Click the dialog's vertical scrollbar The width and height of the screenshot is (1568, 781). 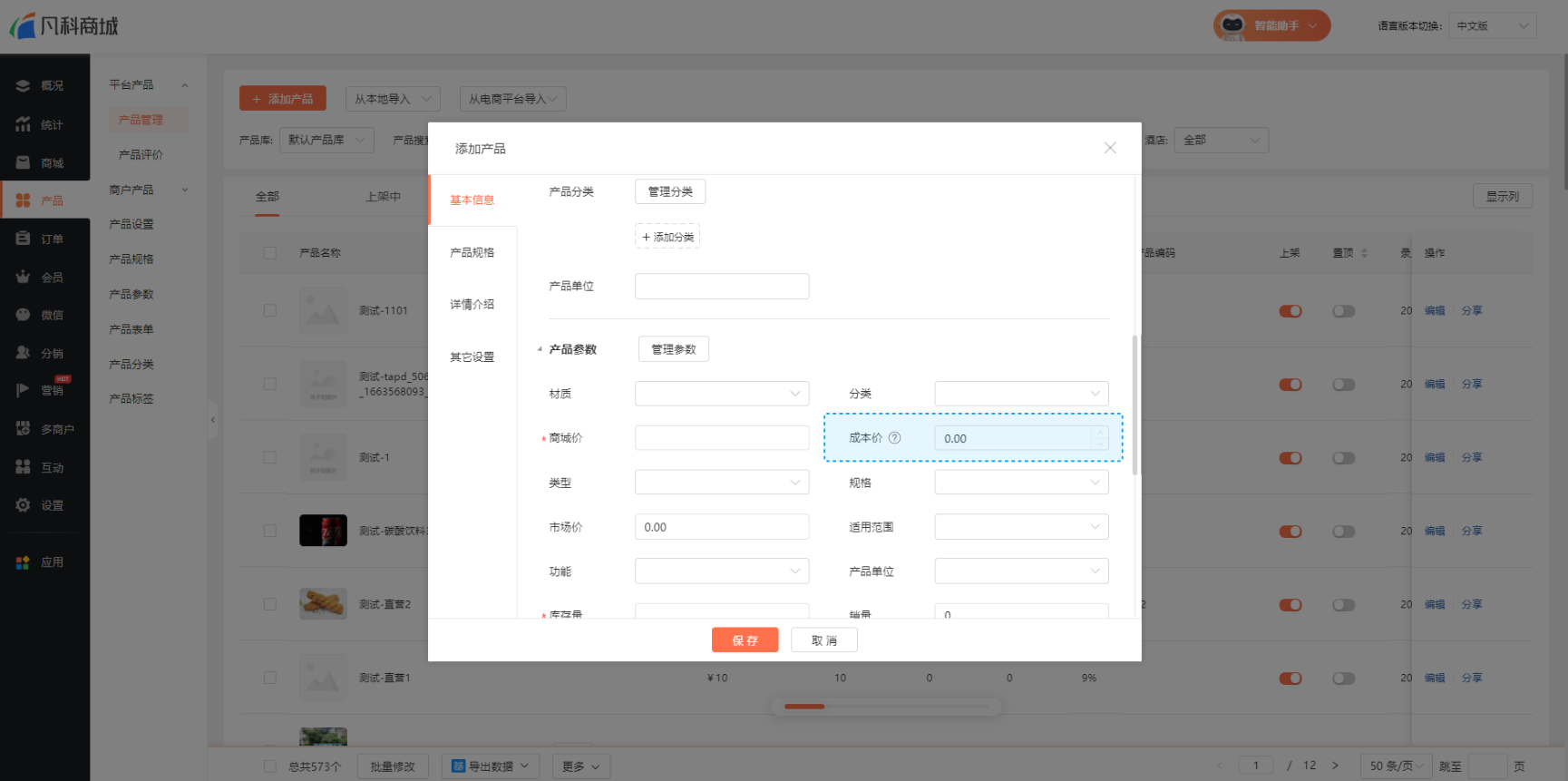(x=1135, y=405)
